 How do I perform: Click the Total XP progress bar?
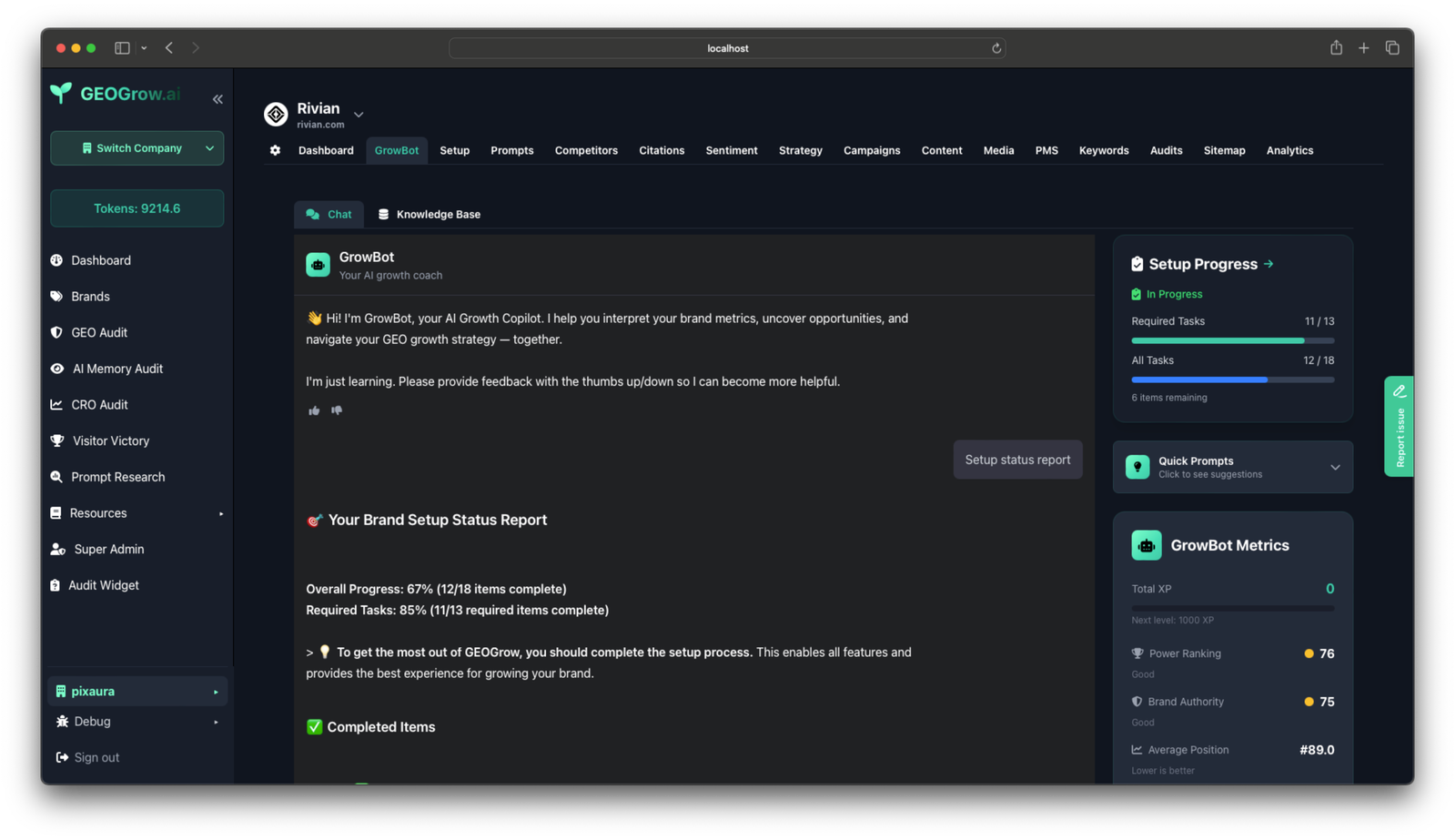(x=1233, y=608)
